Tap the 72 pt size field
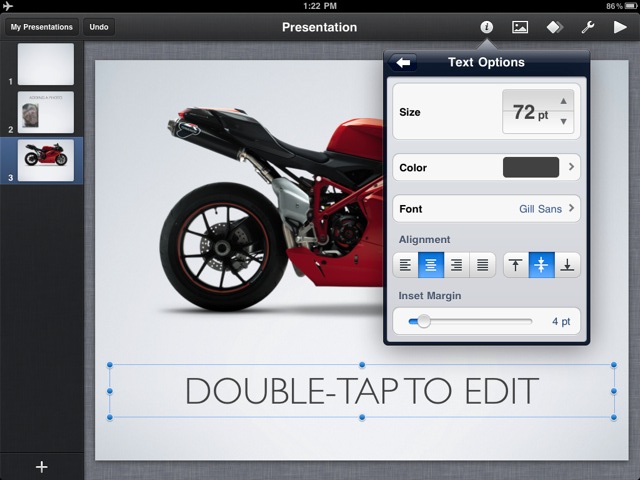Viewport: 640px width, 480px height. pyautogui.click(x=530, y=112)
